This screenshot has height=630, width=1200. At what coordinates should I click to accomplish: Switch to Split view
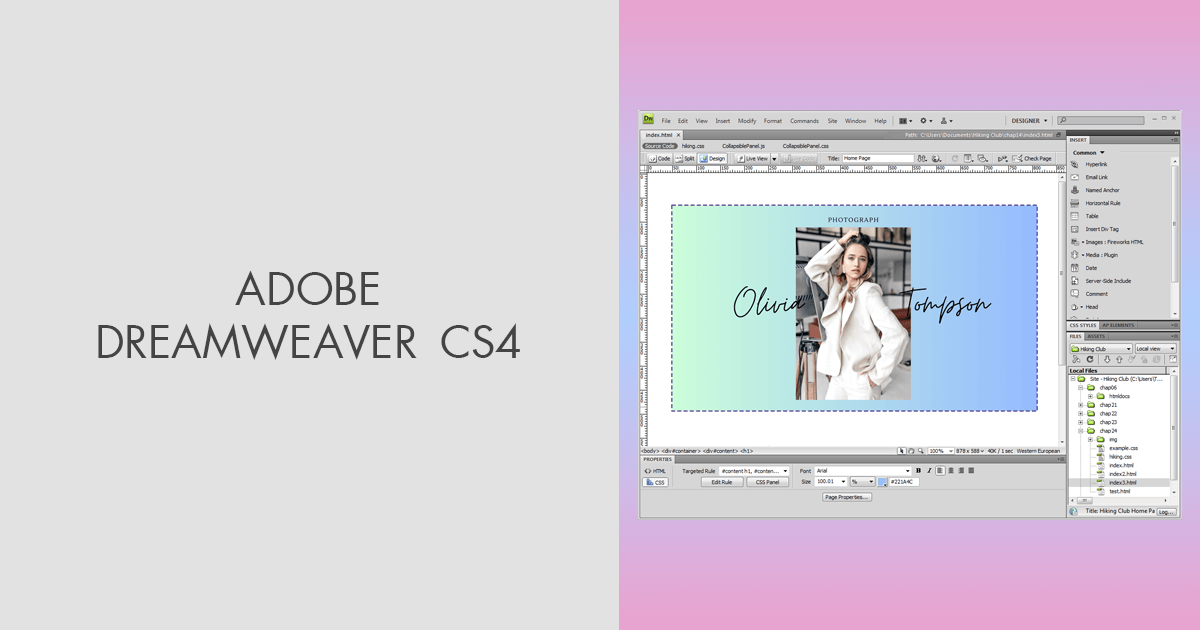pyautogui.click(x=685, y=158)
